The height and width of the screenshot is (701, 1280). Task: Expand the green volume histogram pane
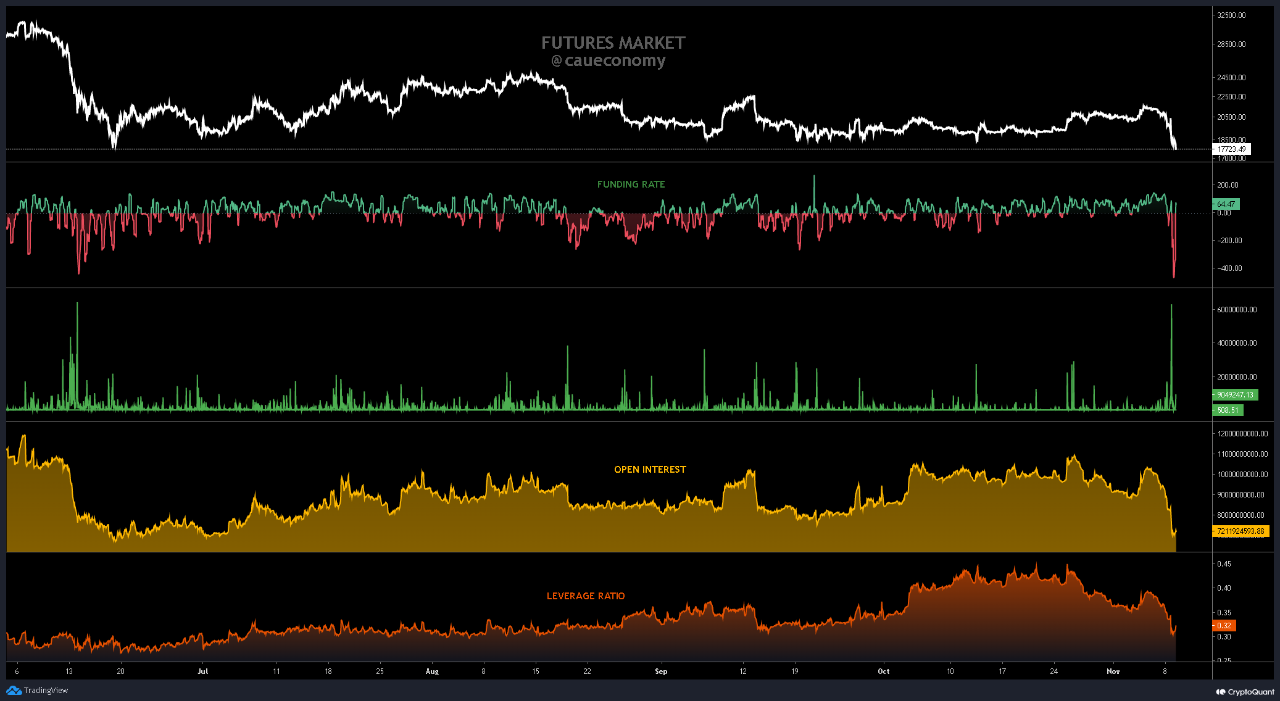(x=600, y=355)
